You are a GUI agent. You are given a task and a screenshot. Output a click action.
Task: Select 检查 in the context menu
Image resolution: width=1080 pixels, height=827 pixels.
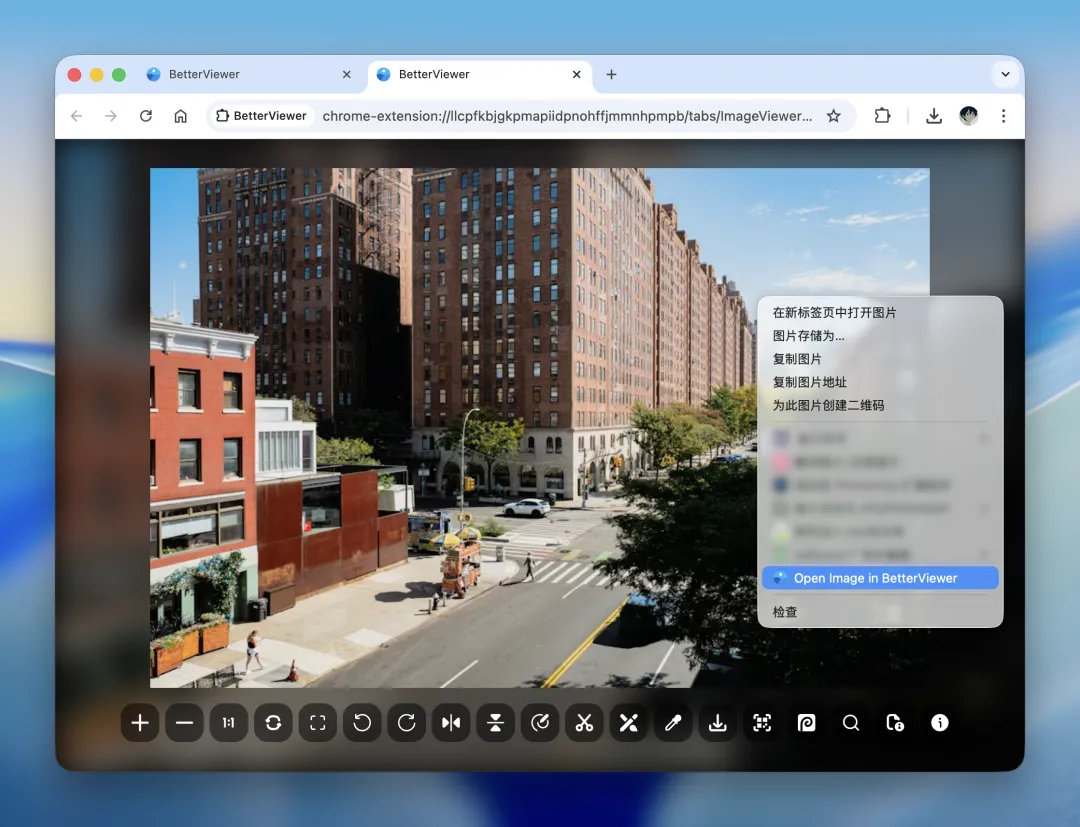(x=880, y=611)
